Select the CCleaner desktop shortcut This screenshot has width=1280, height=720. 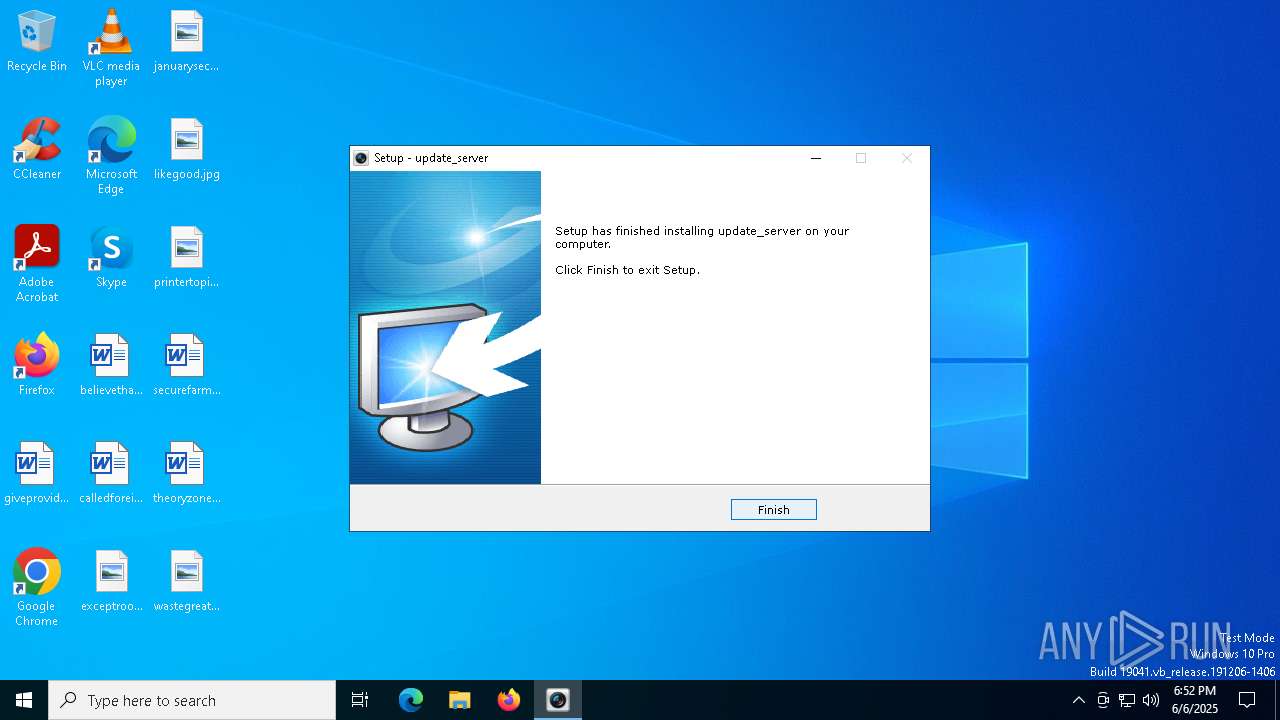pyautogui.click(x=37, y=150)
